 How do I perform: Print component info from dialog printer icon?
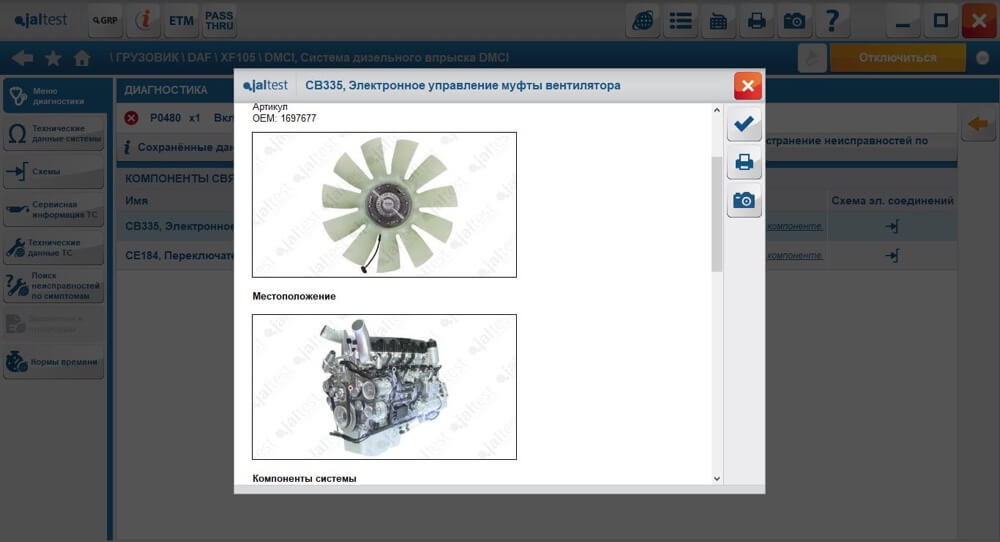tap(744, 162)
